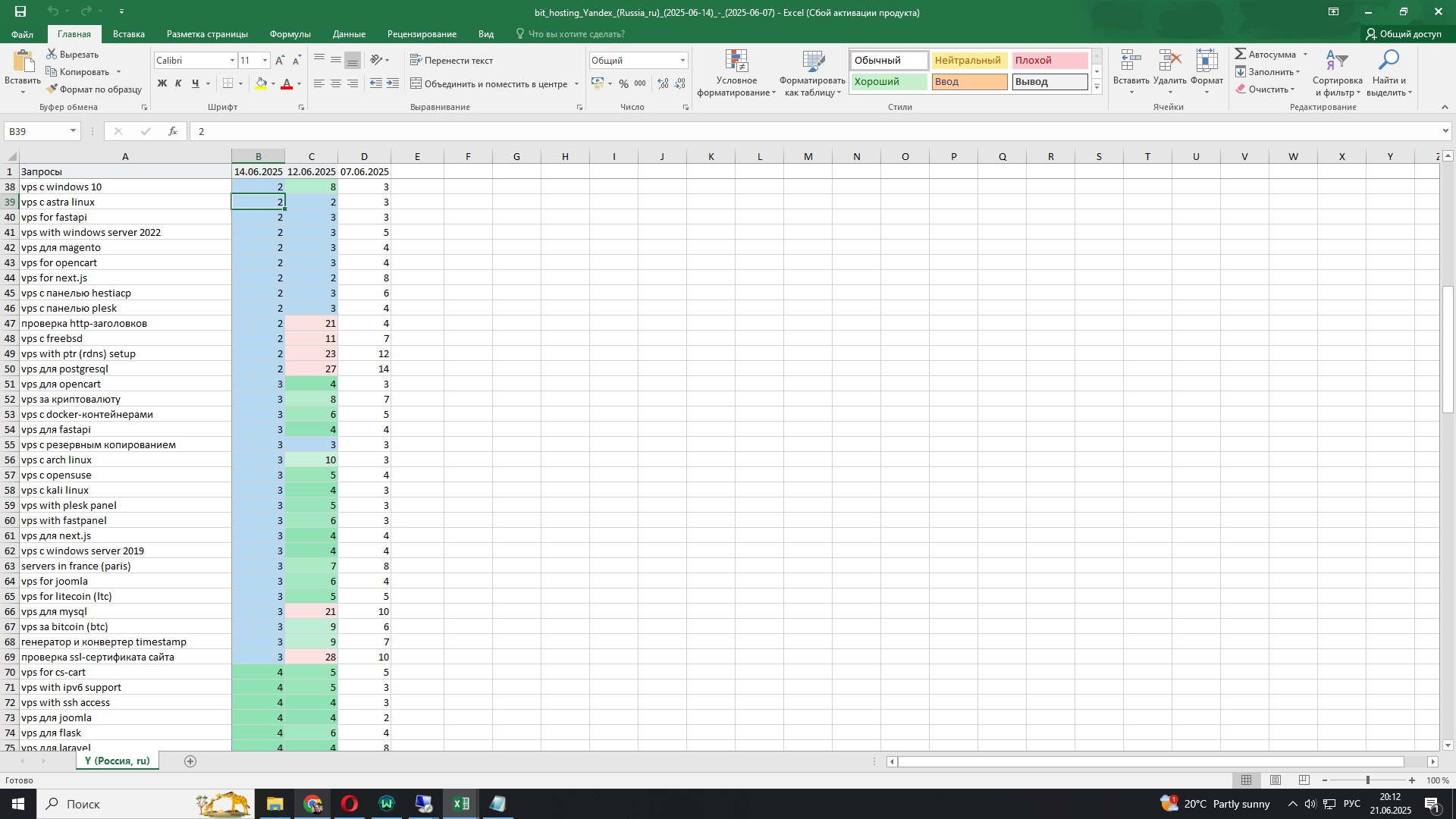The height and width of the screenshot is (819, 1456).
Task: Toggle Bold (Ж) formatting
Action: pyautogui.click(x=162, y=83)
